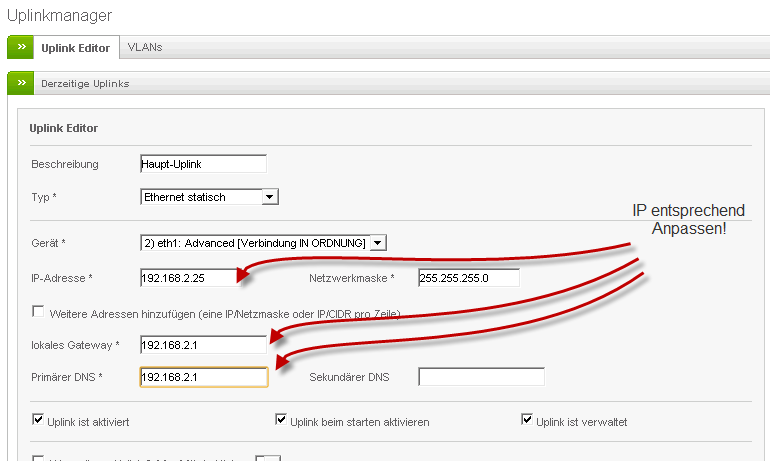
Task: Uncheck the Uplink ist verwaltet checkbox
Action: click(527, 420)
